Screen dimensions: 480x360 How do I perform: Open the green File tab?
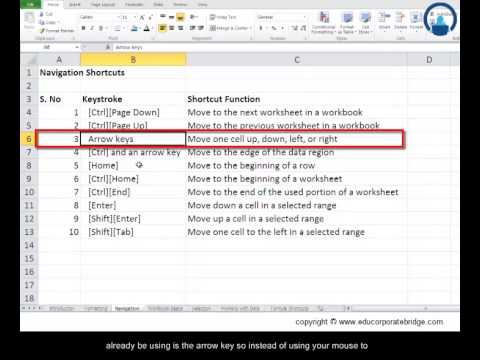(30, 4)
